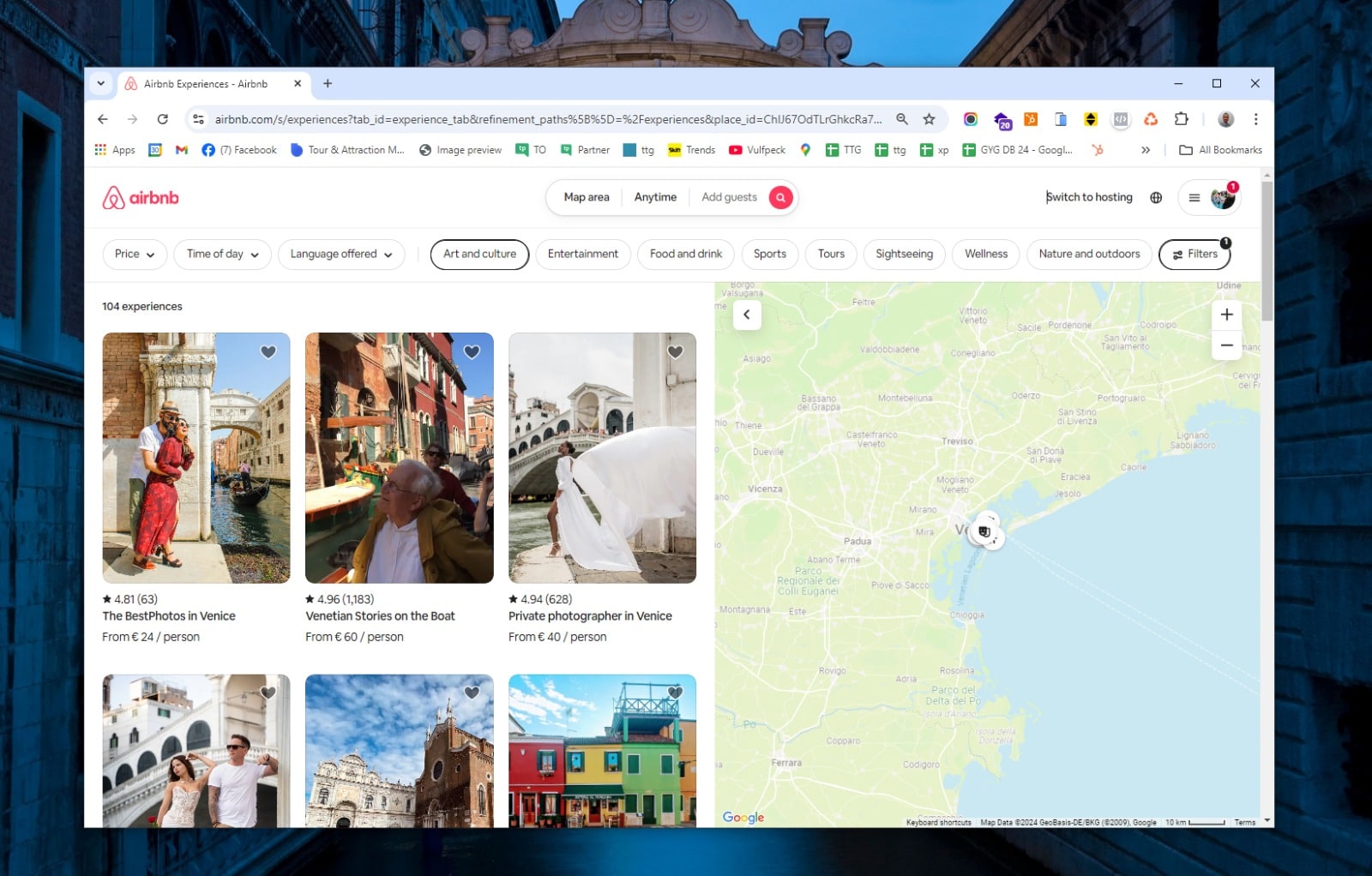The height and width of the screenshot is (876, 1372).
Task: Zoom in on the map
Action: click(1226, 315)
